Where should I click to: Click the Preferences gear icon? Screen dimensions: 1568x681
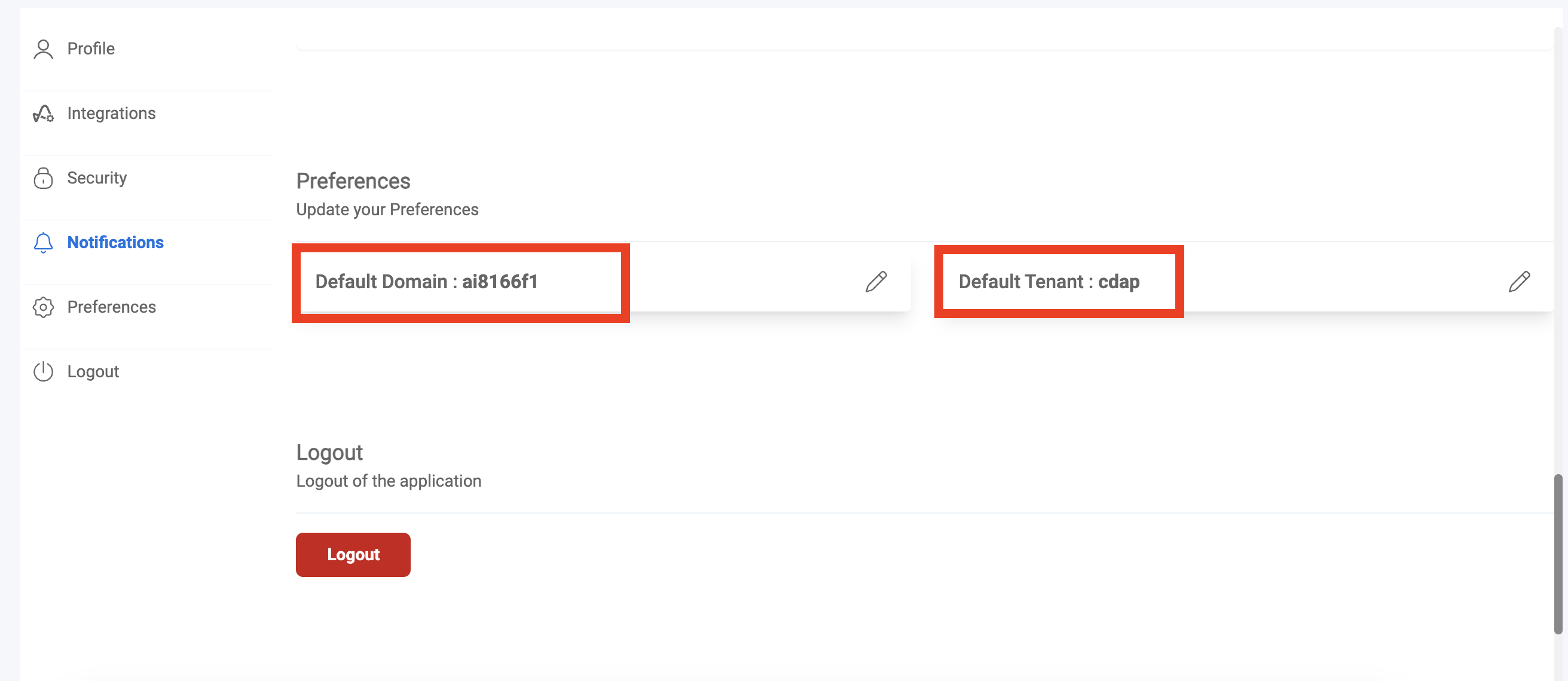point(43,307)
